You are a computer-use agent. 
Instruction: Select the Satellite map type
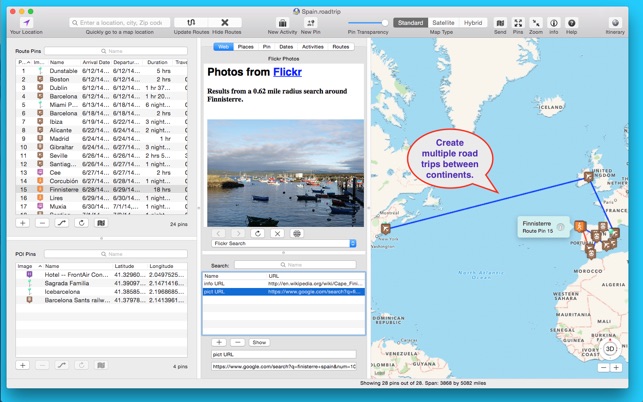pyautogui.click(x=443, y=23)
